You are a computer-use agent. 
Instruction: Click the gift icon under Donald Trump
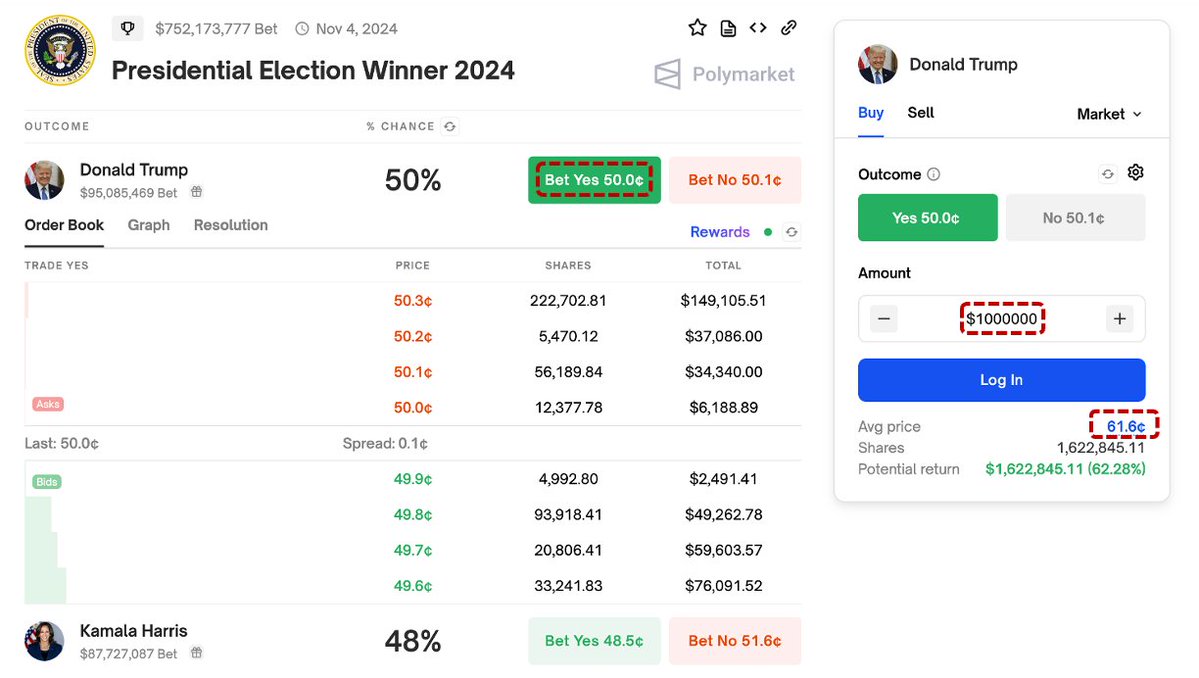click(x=197, y=192)
